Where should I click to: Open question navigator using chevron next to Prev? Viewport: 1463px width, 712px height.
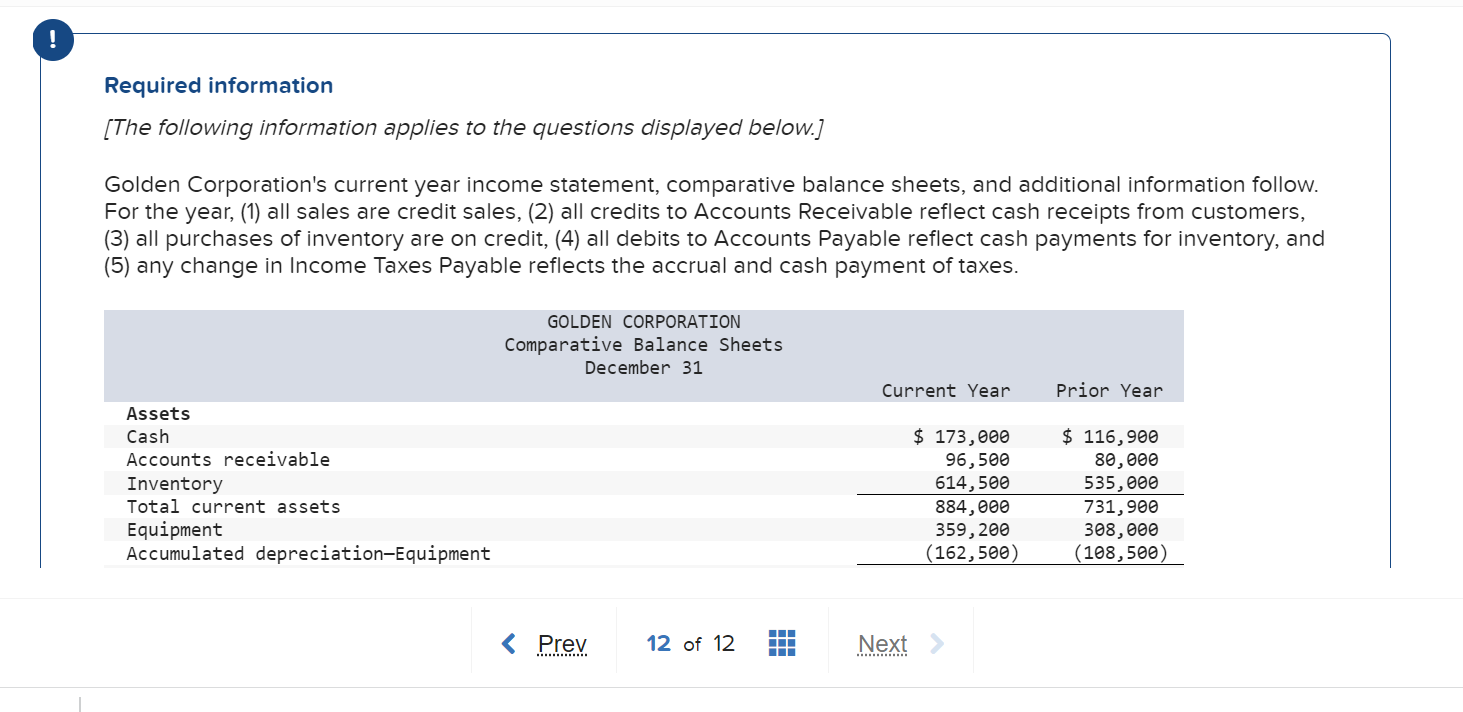508,644
